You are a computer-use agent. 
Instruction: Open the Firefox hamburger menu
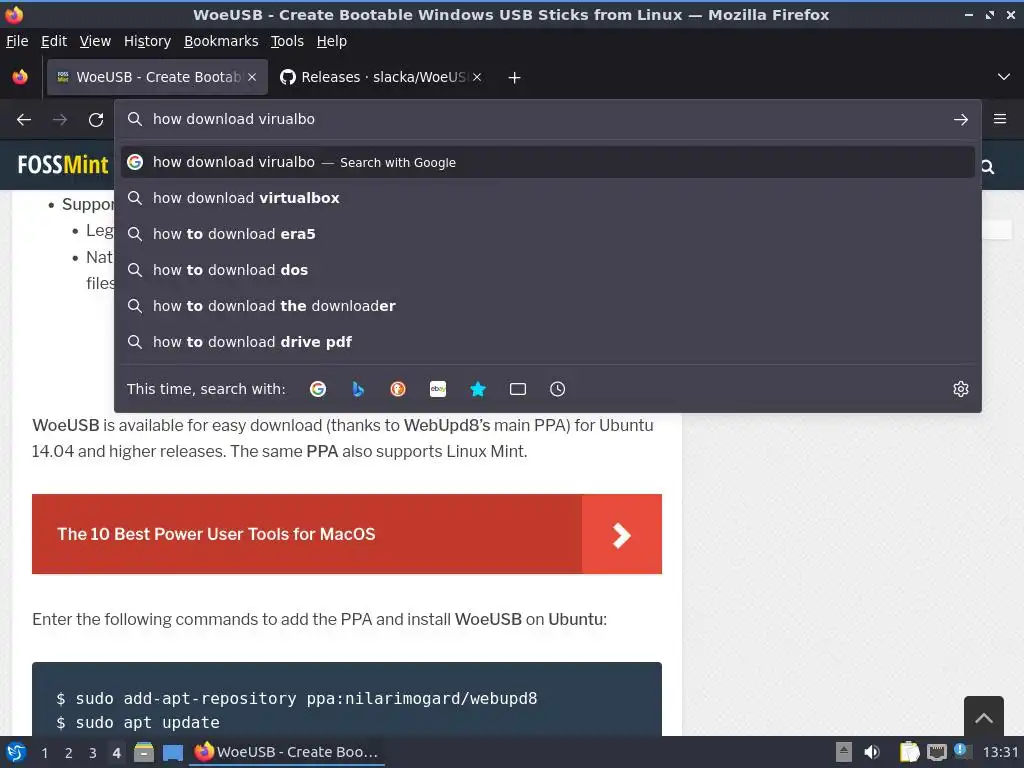(1000, 119)
